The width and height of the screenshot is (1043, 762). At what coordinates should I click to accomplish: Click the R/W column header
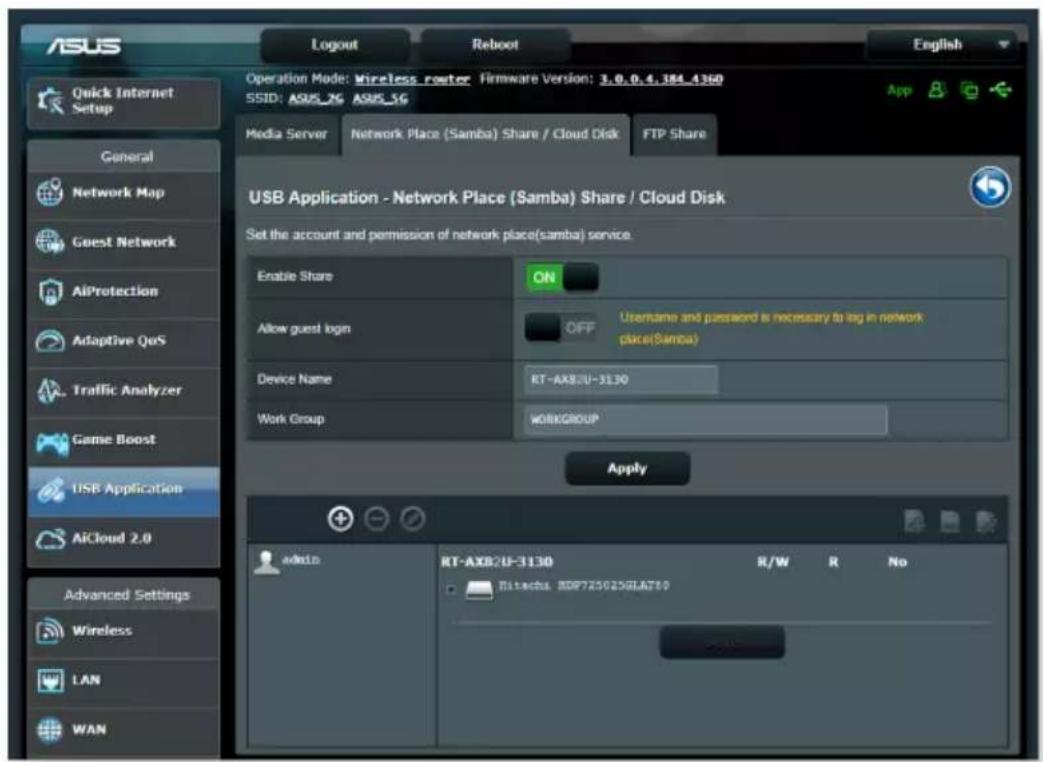coord(773,562)
